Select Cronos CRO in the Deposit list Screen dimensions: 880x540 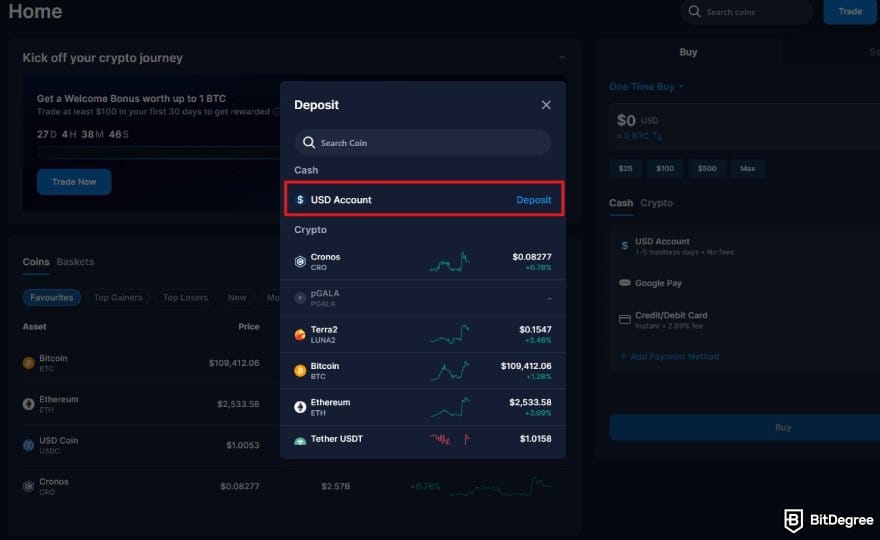pyautogui.click(x=423, y=262)
